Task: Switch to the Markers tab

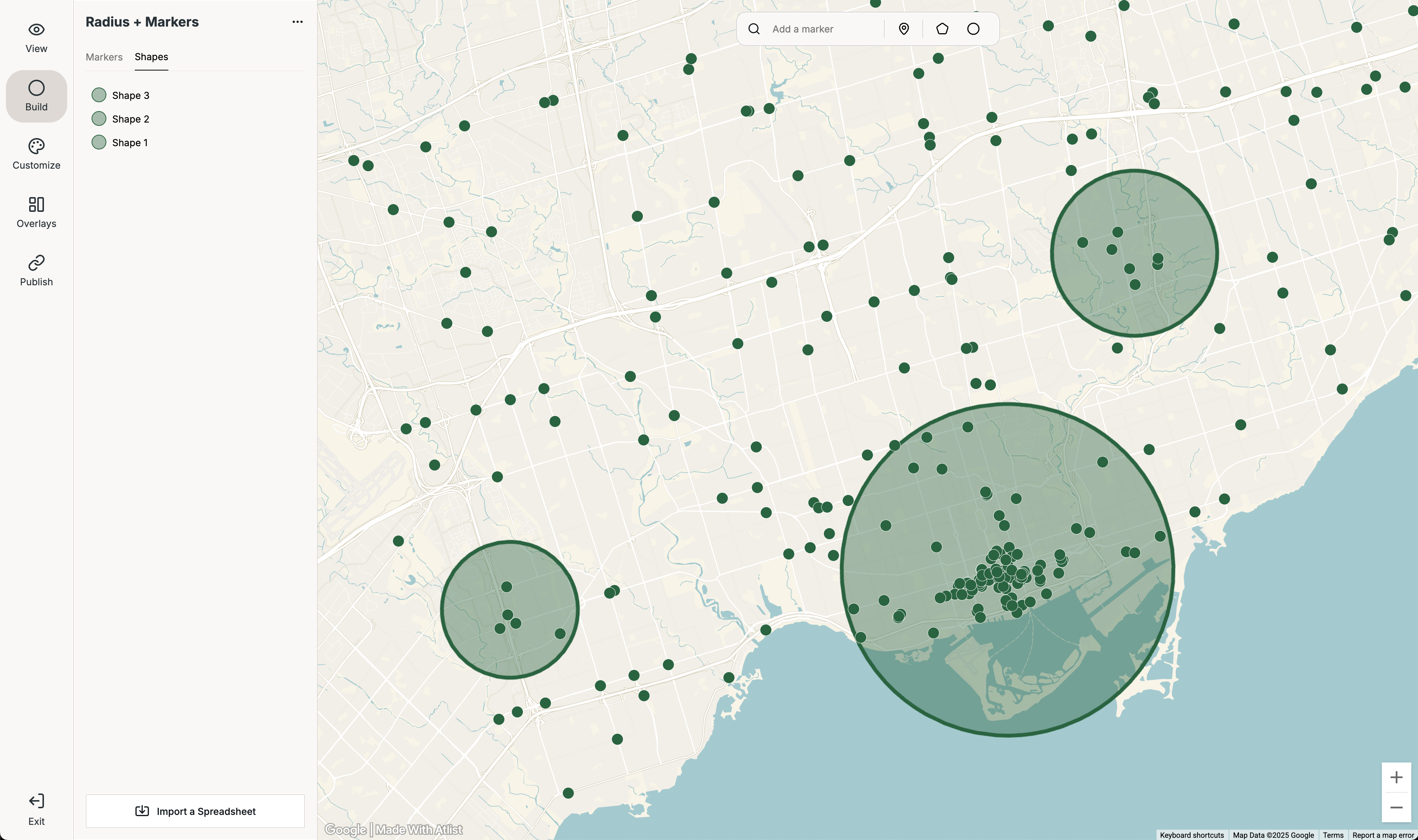Action: click(x=104, y=57)
